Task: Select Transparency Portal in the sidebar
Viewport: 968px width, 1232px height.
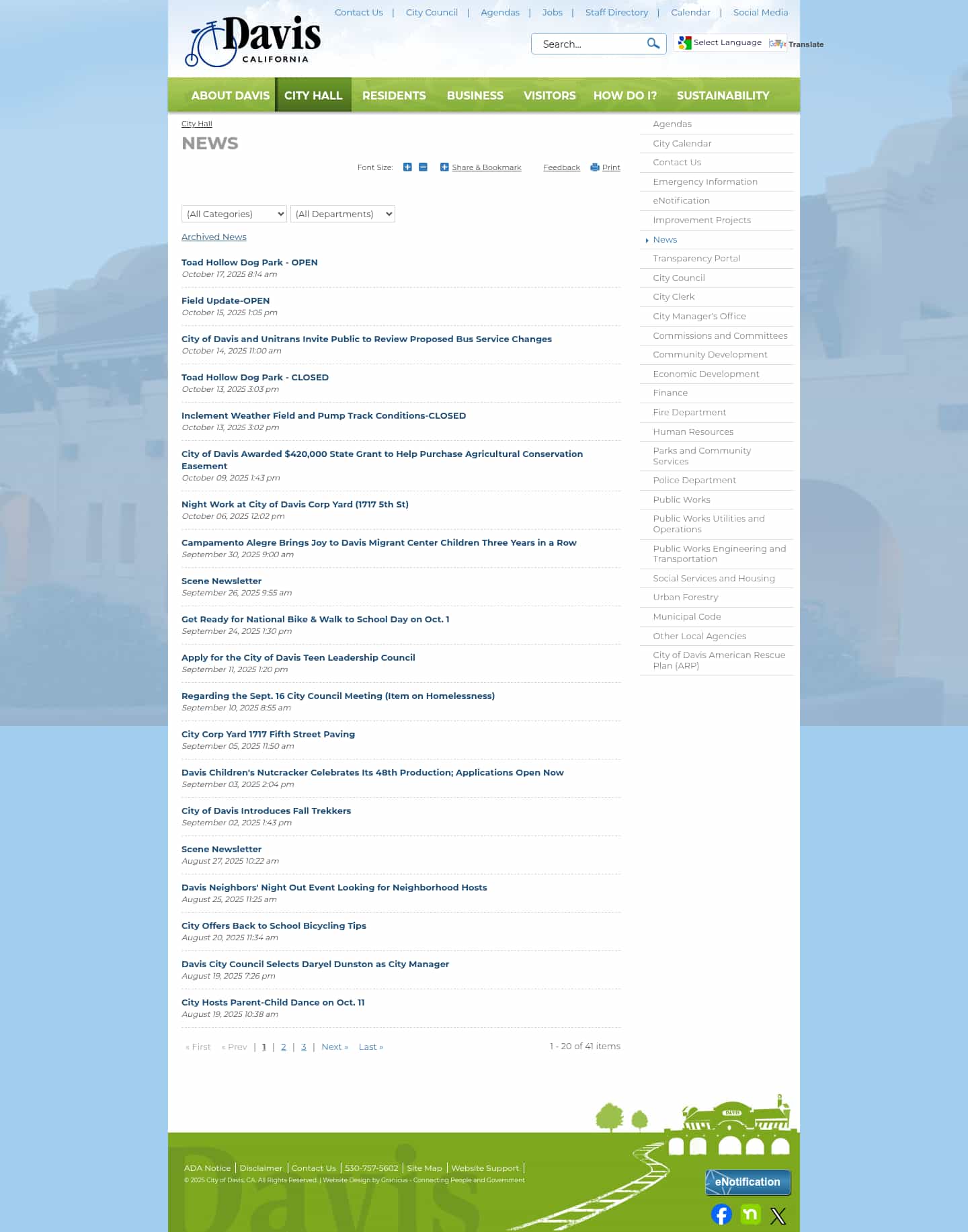Action: (696, 259)
